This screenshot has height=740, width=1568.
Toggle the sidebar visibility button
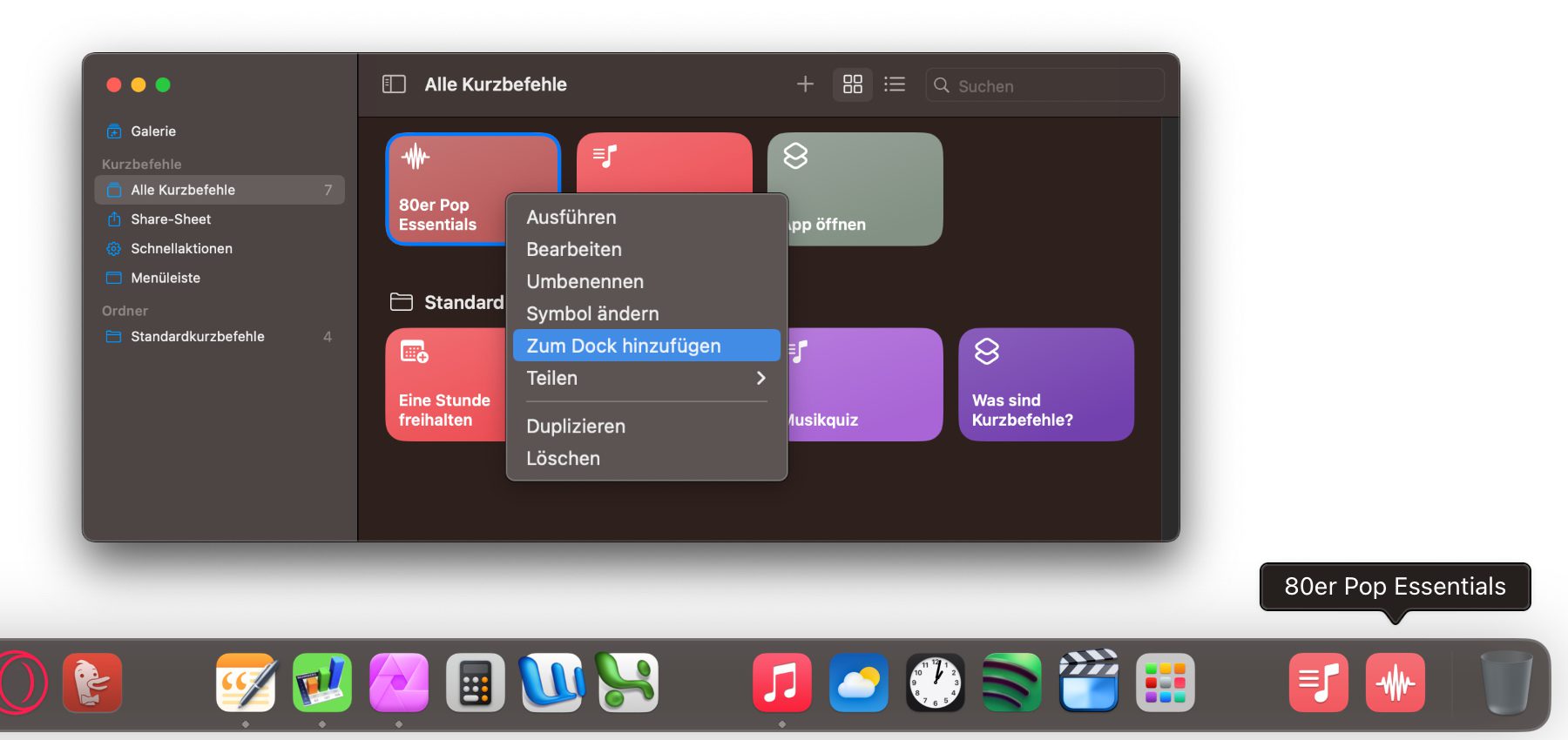(394, 84)
